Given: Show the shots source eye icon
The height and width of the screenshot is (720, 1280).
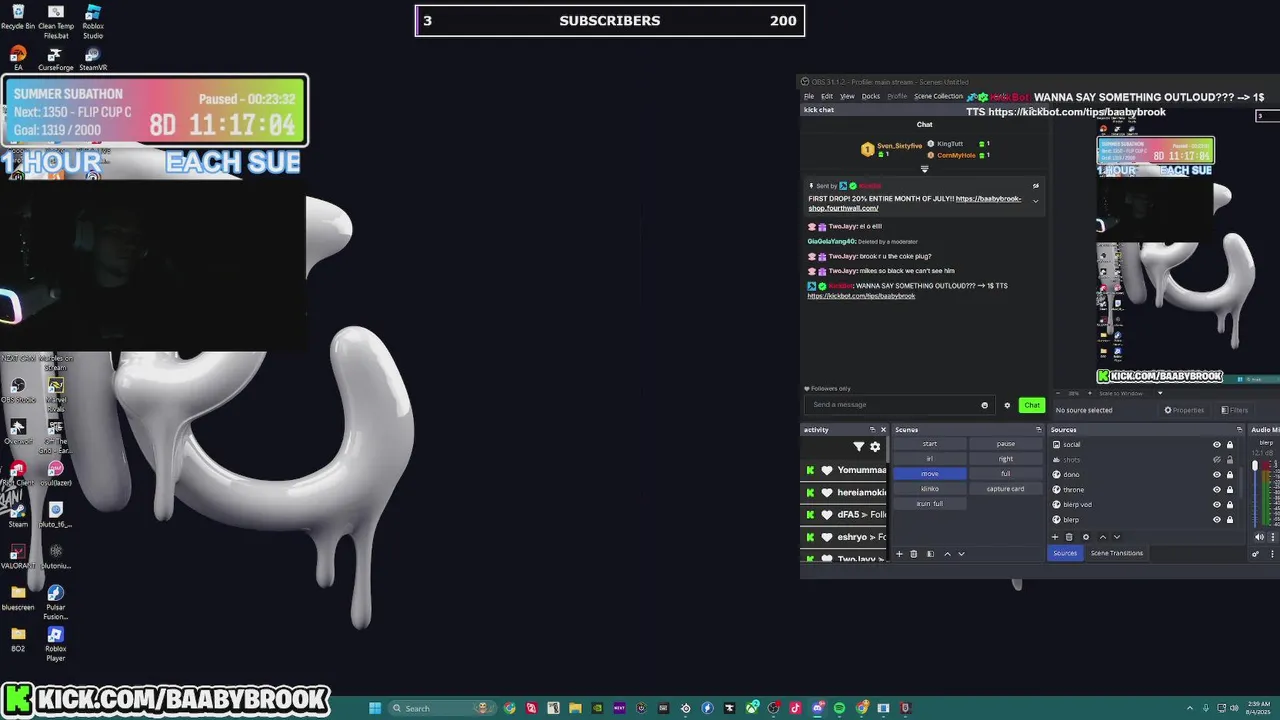Looking at the screenshot, I should point(1217,460).
